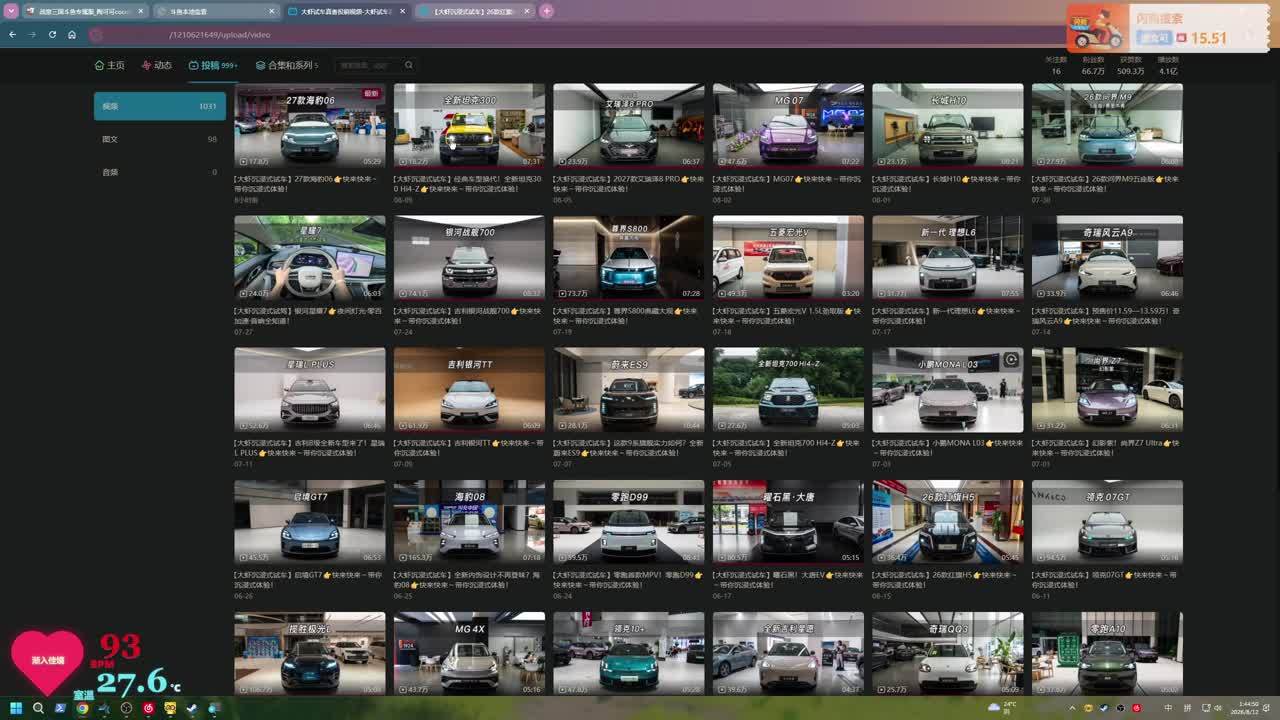The image size is (1280, 720).
Task: Open the Windows Start menu
Action: pyautogui.click(x=16, y=708)
